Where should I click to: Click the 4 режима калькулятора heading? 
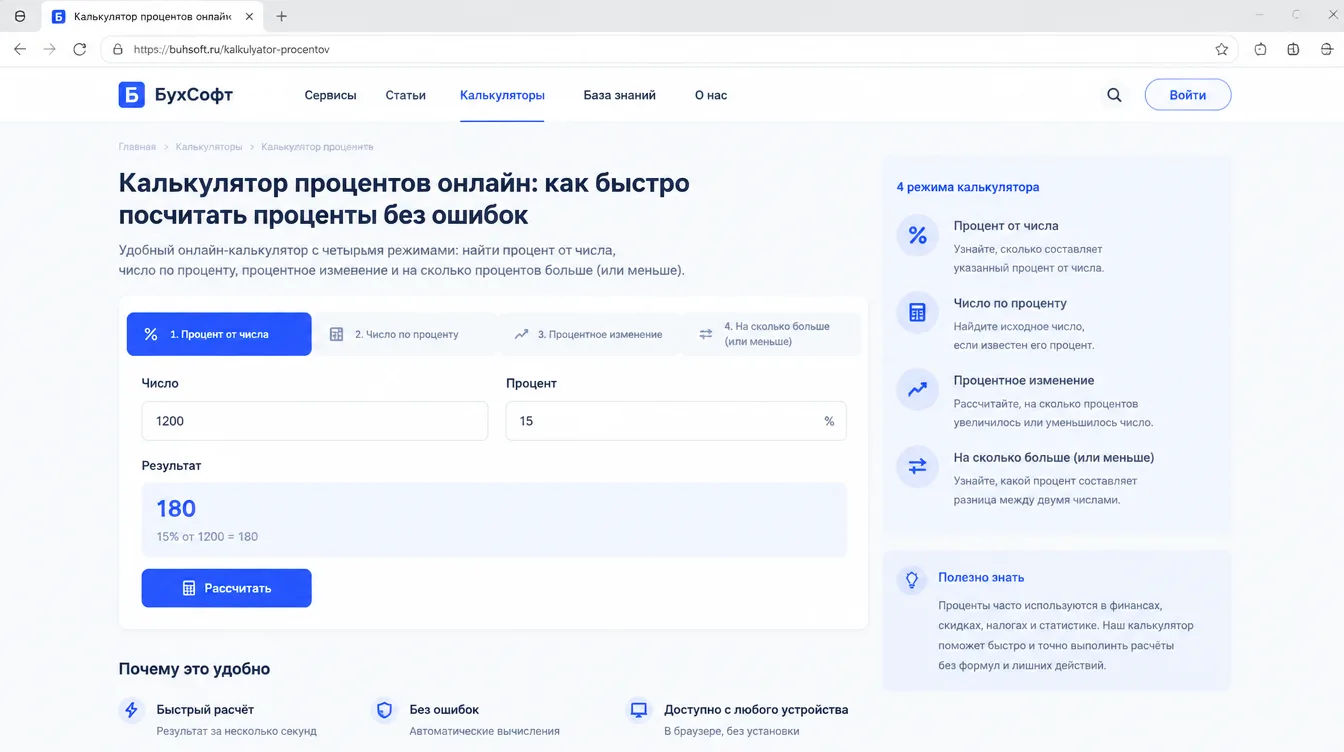968,187
